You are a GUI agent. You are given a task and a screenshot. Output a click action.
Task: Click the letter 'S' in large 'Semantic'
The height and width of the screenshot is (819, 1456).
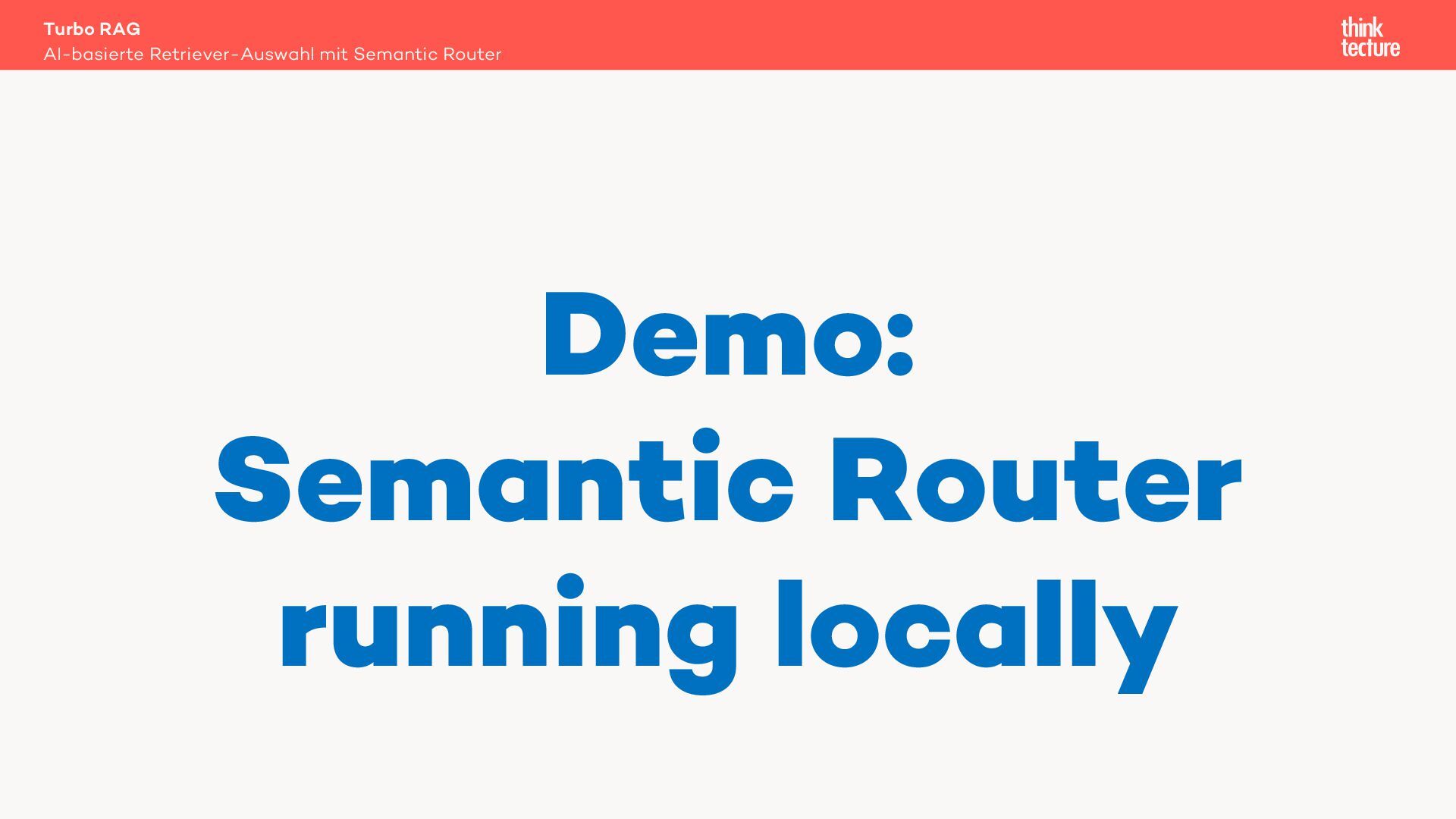point(253,480)
